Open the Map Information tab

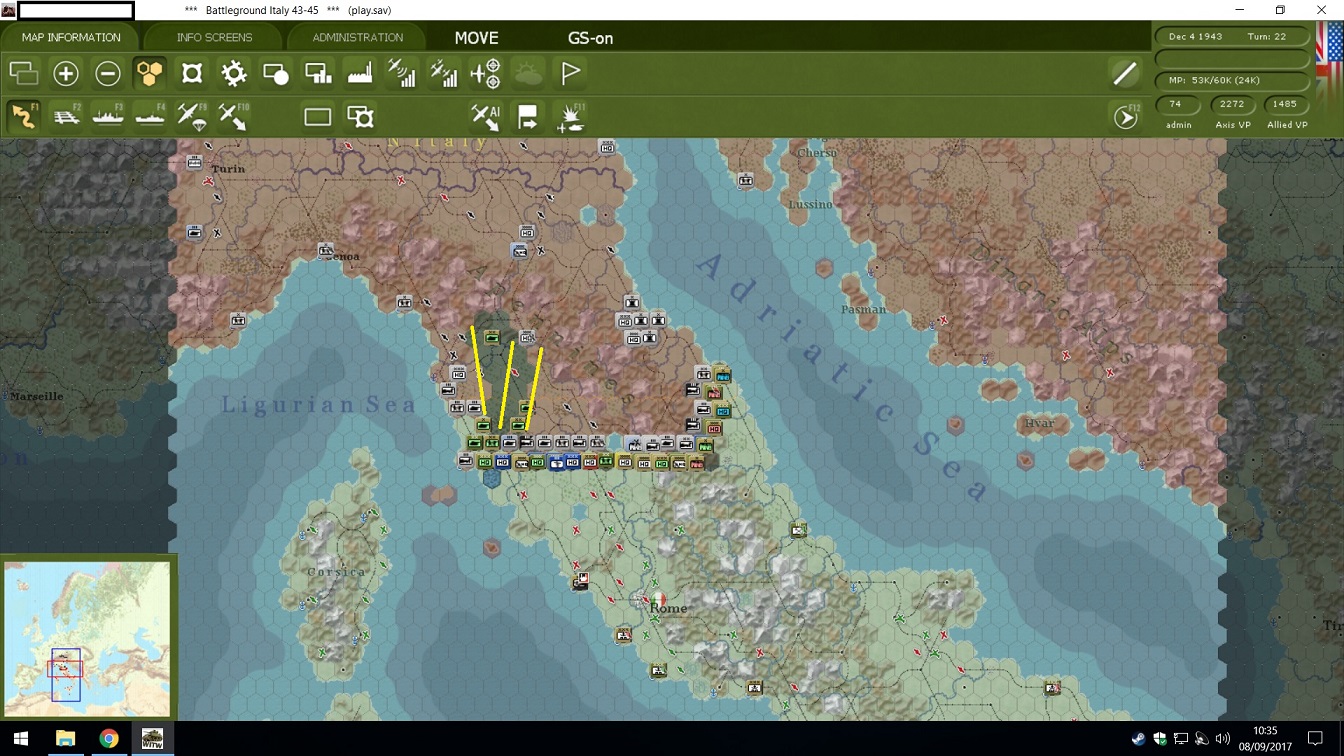[71, 37]
